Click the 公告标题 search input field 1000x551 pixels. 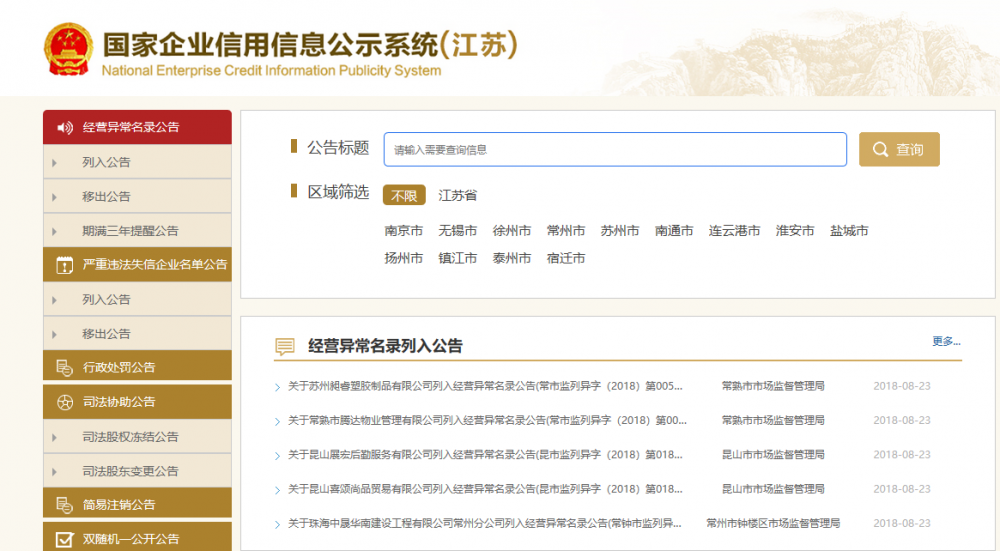(615, 150)
